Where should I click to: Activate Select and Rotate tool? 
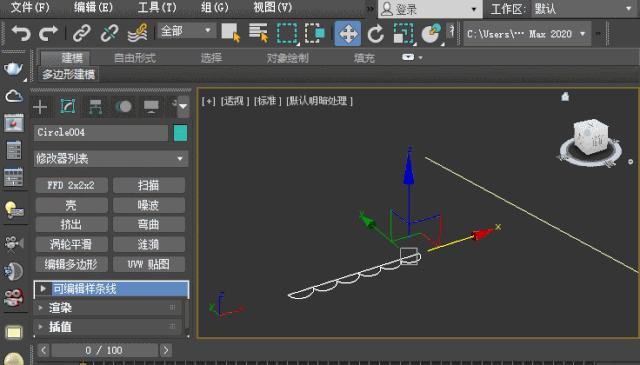tap(376, 33)
